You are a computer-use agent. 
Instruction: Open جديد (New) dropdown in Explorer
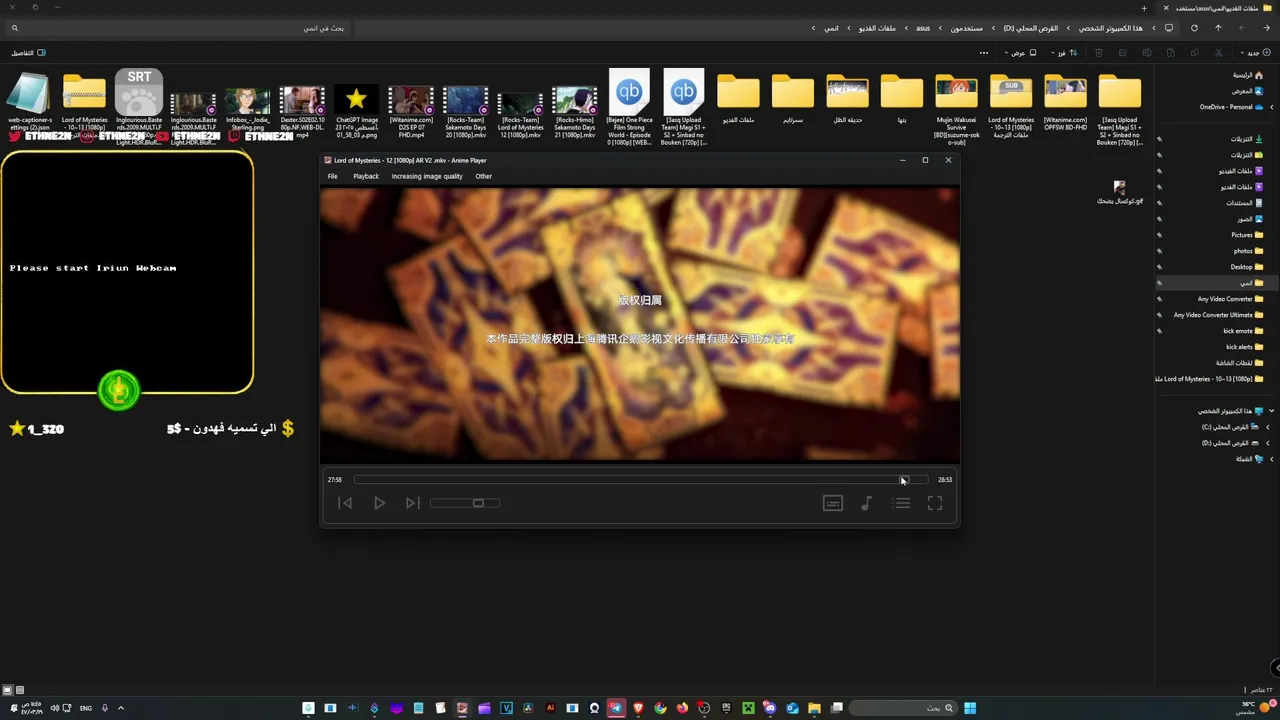tap(1254, 53)
